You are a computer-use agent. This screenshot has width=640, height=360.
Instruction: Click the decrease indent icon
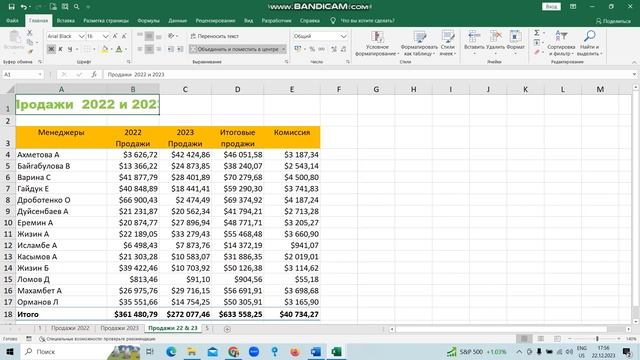(170, 49)
